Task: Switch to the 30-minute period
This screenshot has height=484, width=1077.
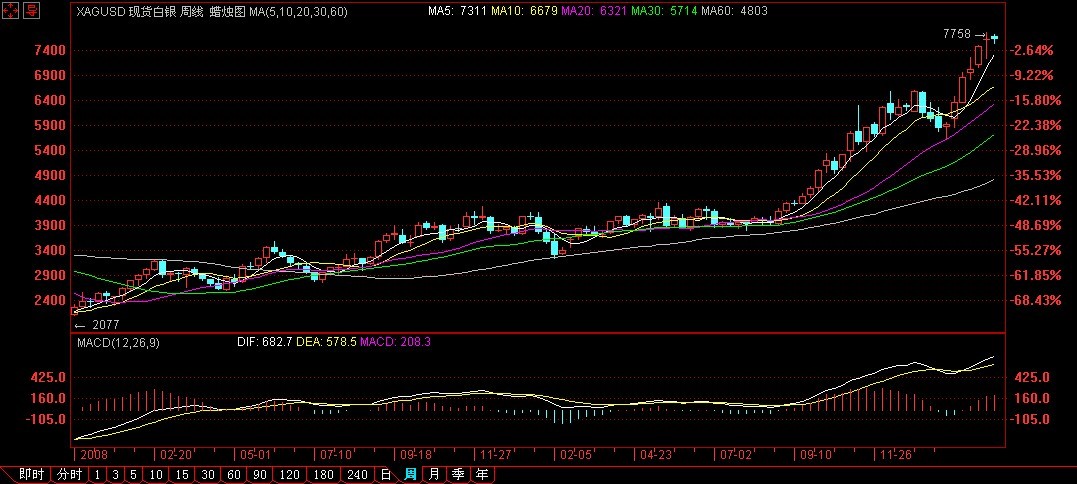Action: click(x=208, y=474)
